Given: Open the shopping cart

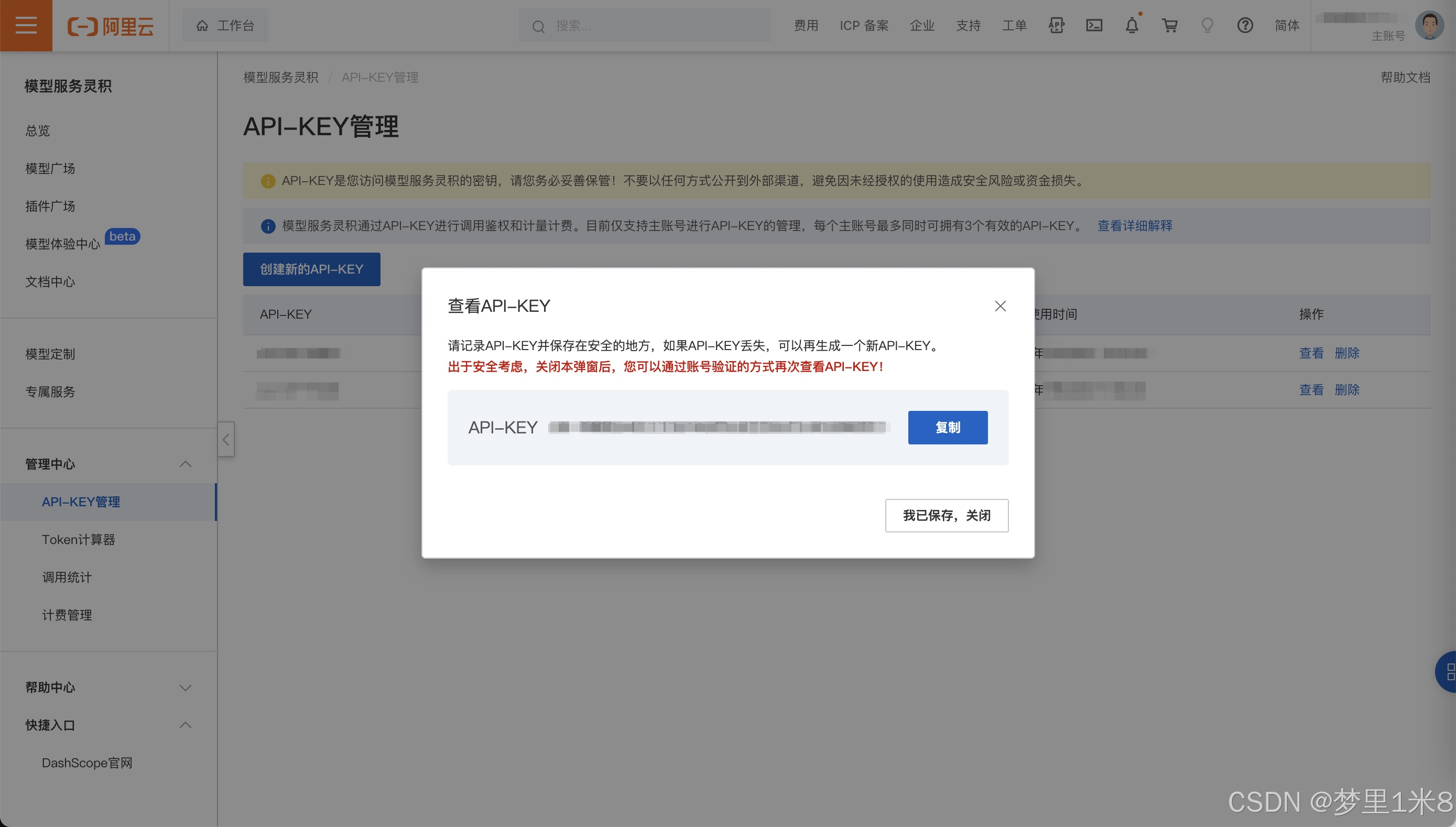Looking at the screenshot, I should click(1170, 26).
